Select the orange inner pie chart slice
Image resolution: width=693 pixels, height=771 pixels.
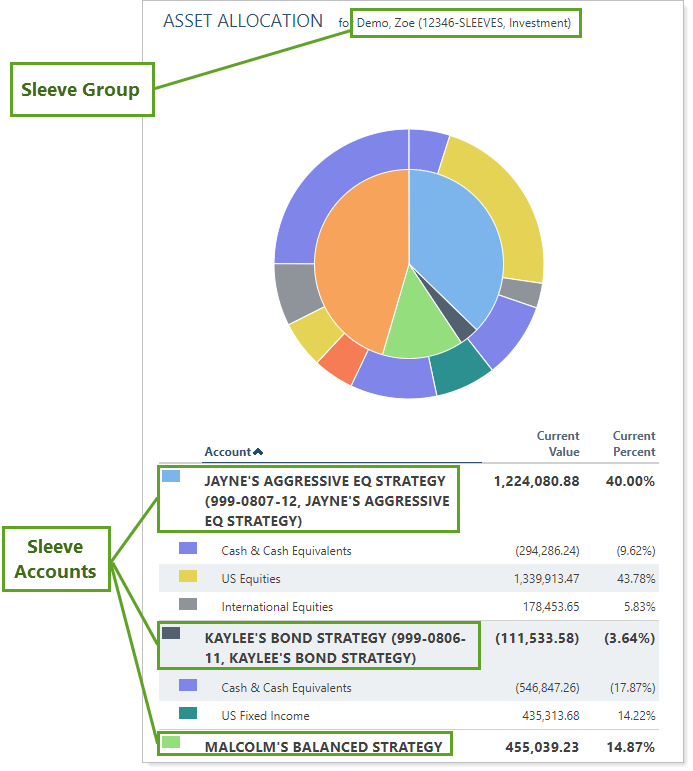(360, 260)
